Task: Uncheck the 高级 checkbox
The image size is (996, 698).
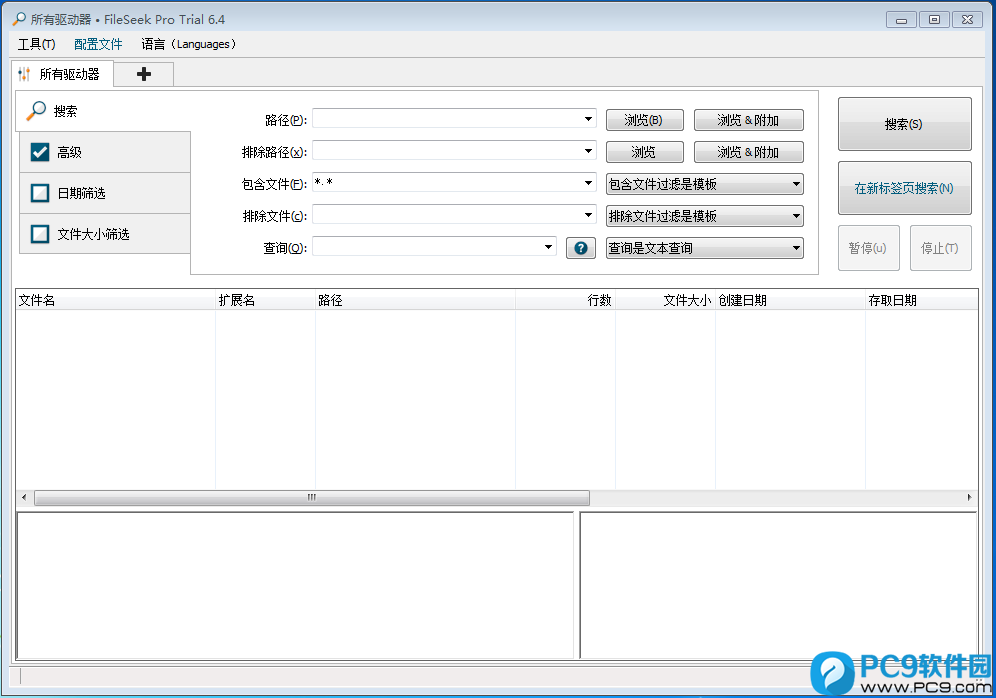Action: [x=40, y=152]
